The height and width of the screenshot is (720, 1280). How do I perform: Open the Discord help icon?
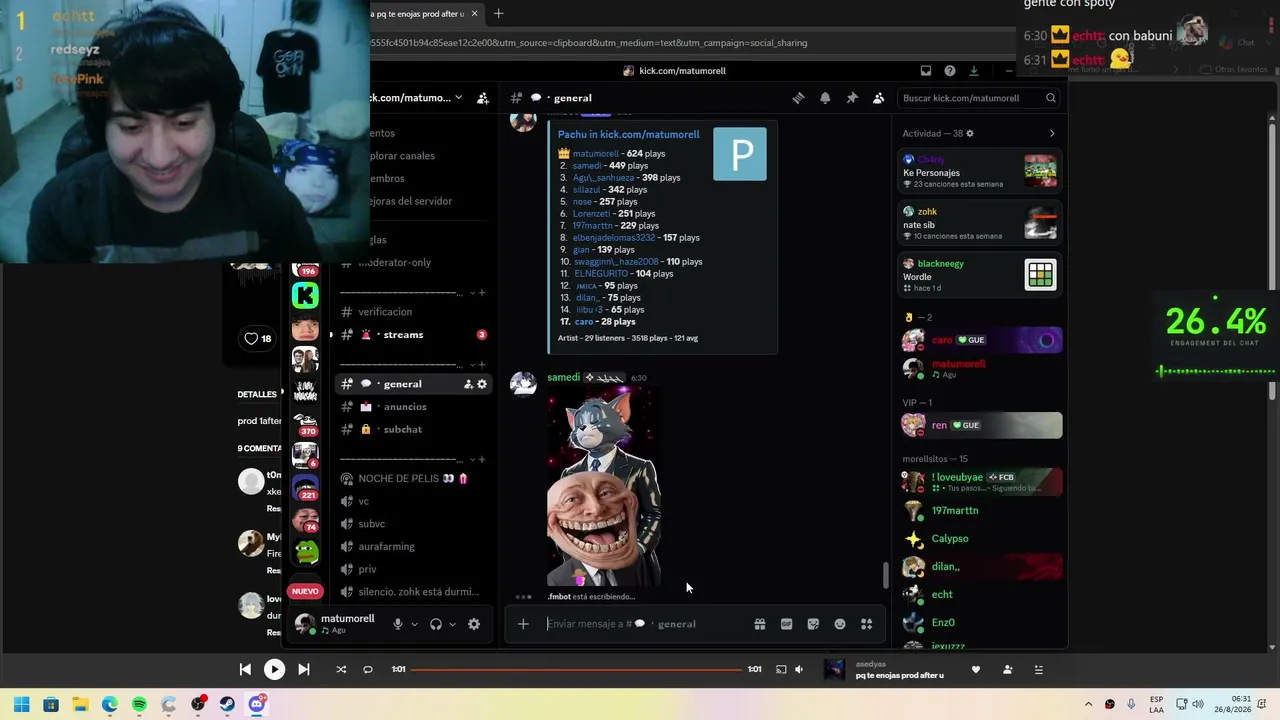pyautogui.click(x=950, y=71)
